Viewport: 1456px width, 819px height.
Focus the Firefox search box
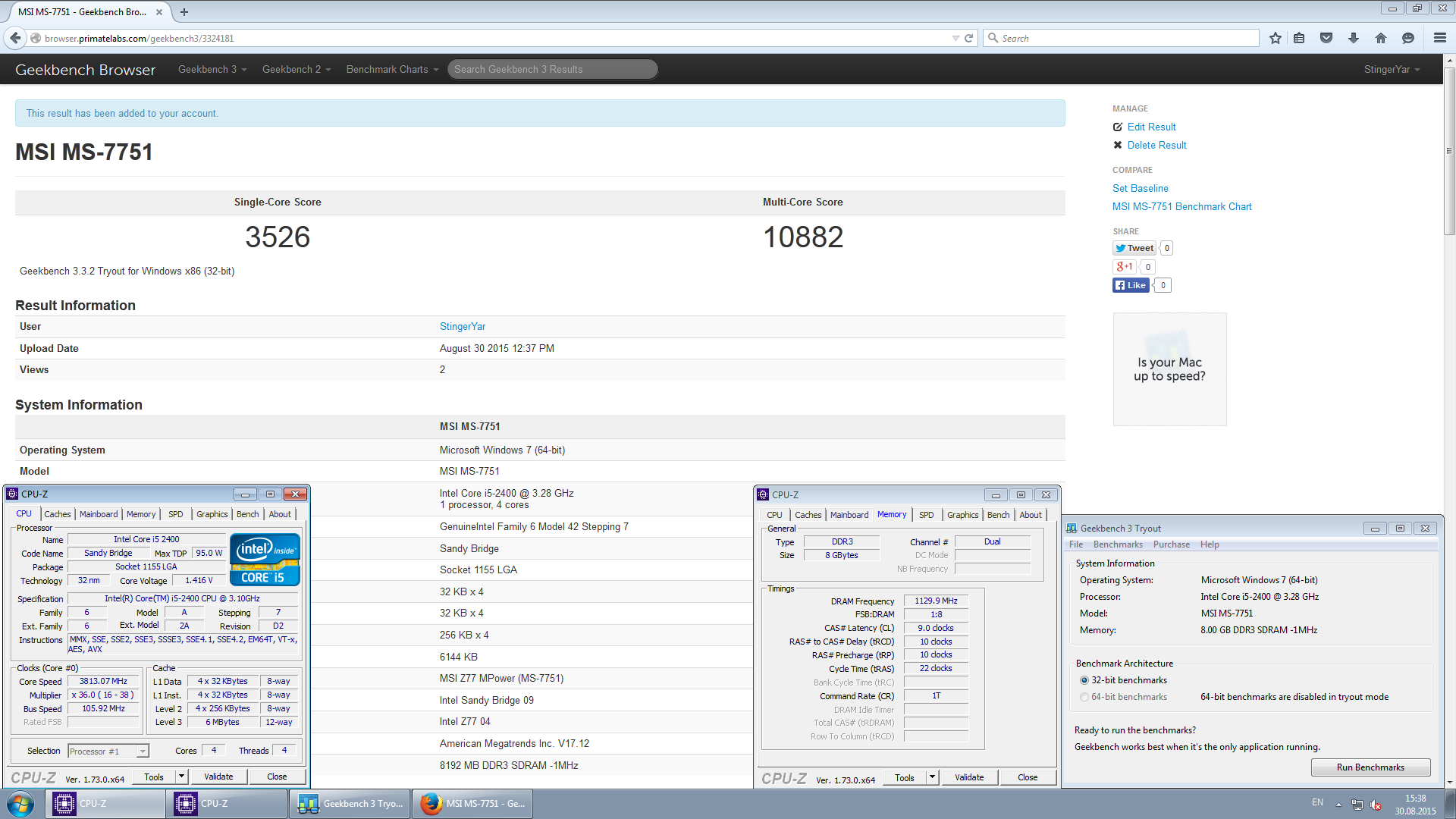pyautogui.click(x=1122, y=38)
